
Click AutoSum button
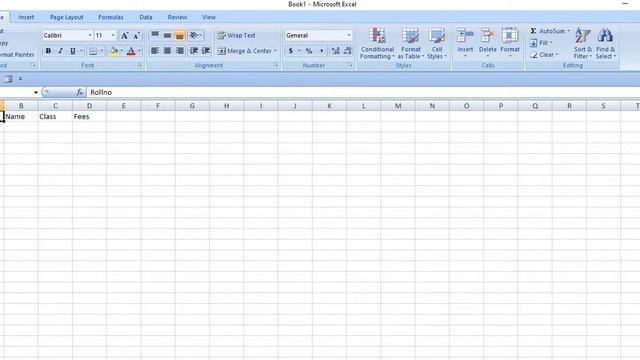pyautogui.click(x=547, y=31)
